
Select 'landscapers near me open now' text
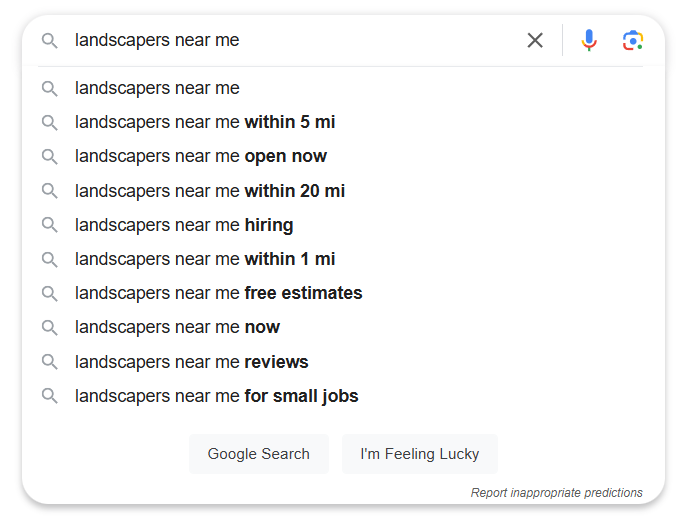(x=201, y=156)
